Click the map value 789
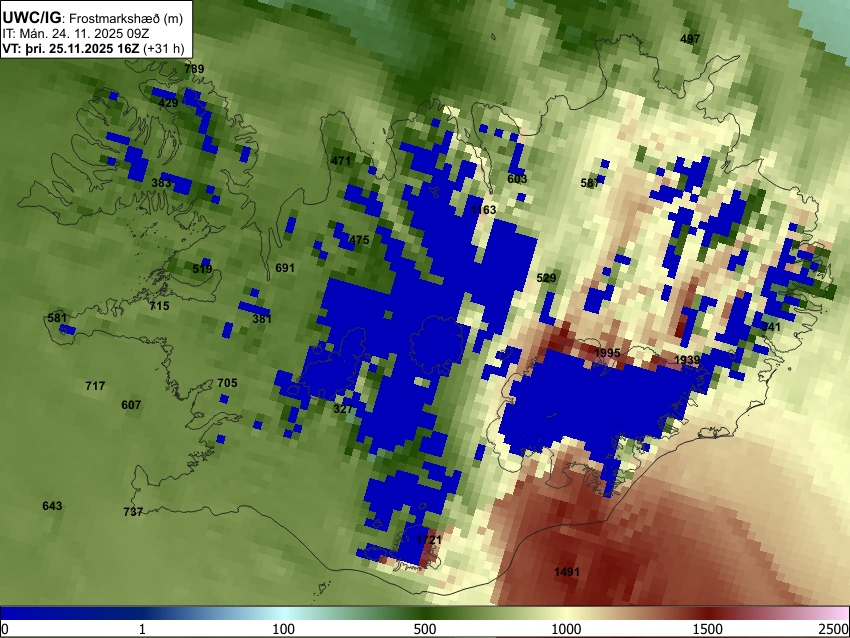This screenshot has height=638, width=850. point(194,69)
